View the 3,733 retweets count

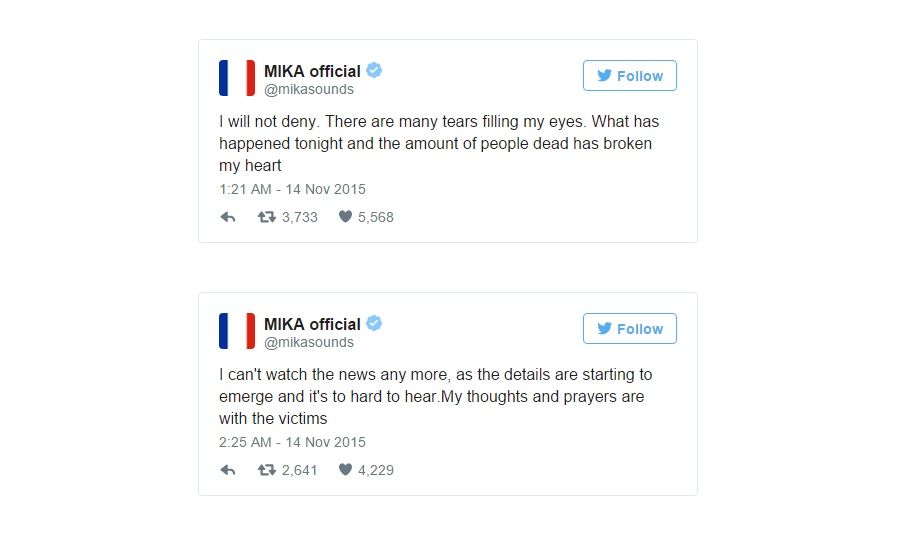[300, 218]
